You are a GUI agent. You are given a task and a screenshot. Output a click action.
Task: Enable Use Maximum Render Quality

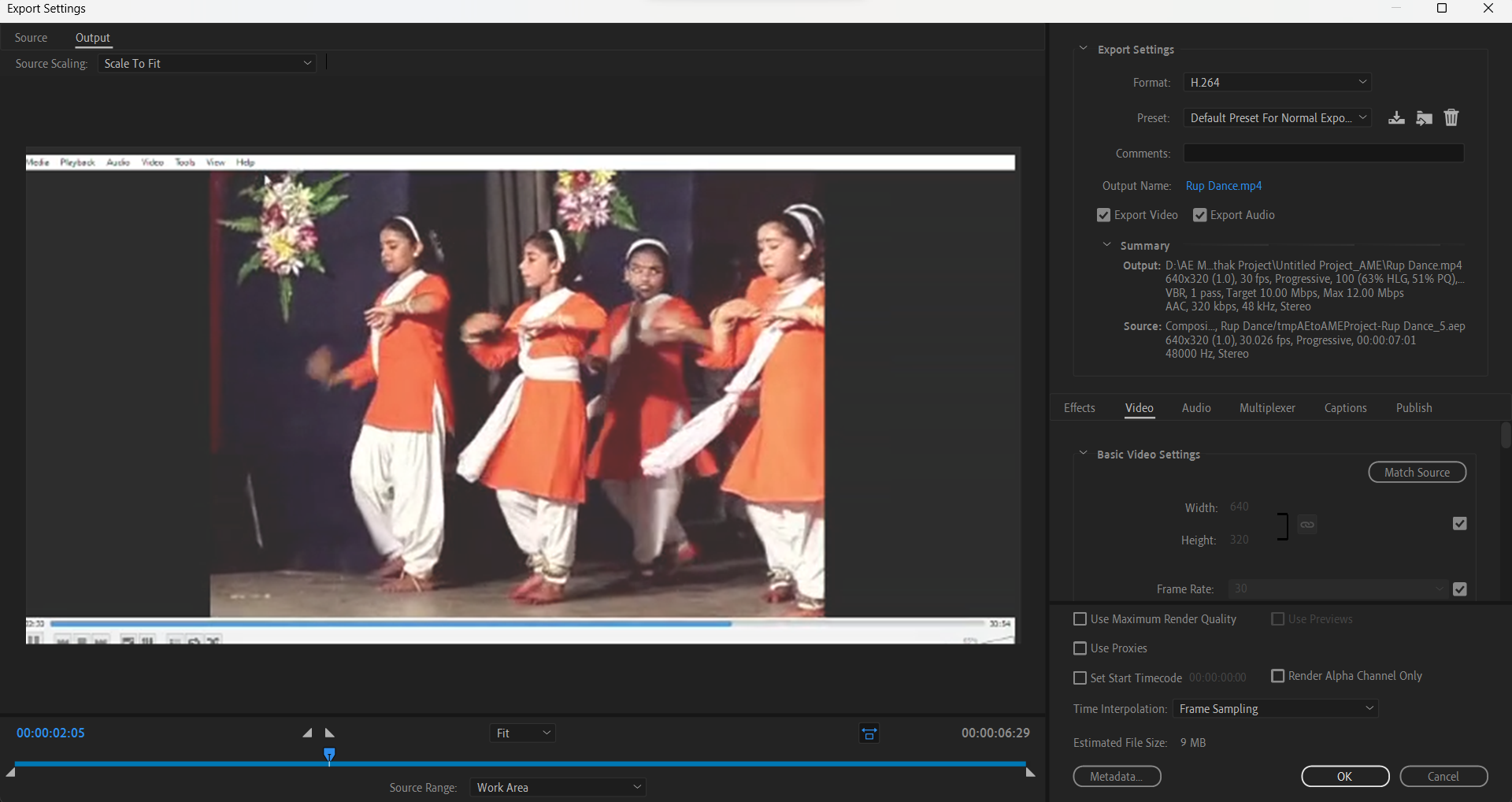click(x=1080, y=619)
